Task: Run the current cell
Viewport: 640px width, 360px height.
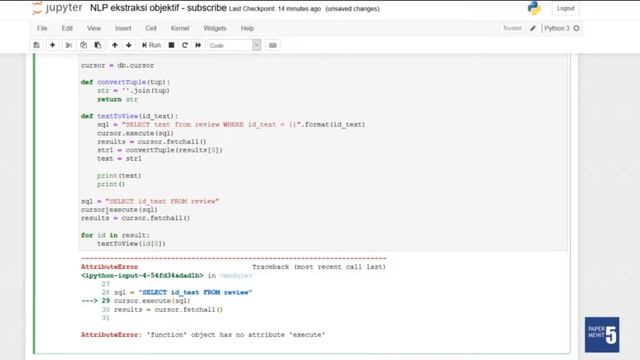Action: [151, 45]
